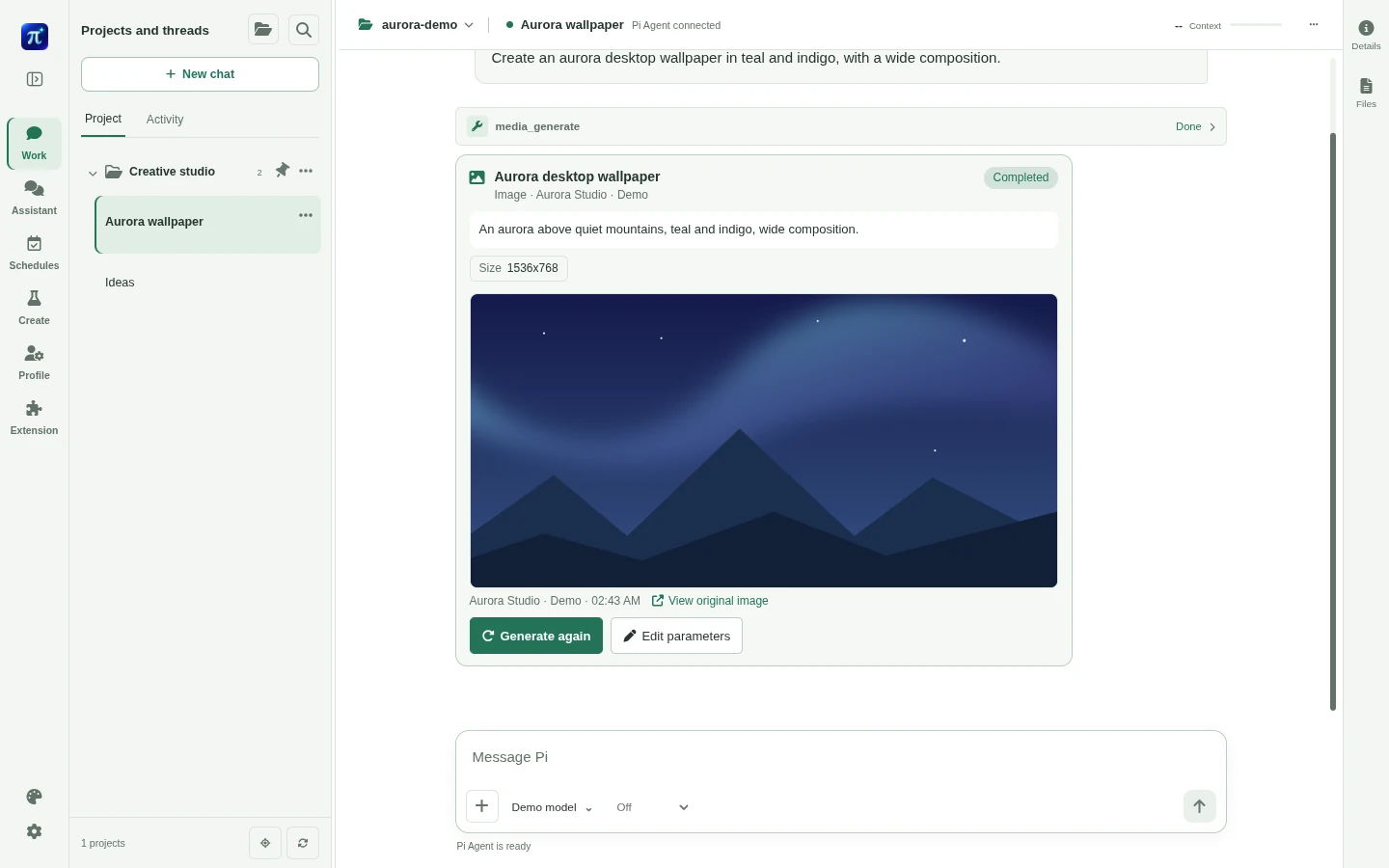Search projects and threads
The width and height of the screenshot is (1389, 868).
[x=304, y=30]
